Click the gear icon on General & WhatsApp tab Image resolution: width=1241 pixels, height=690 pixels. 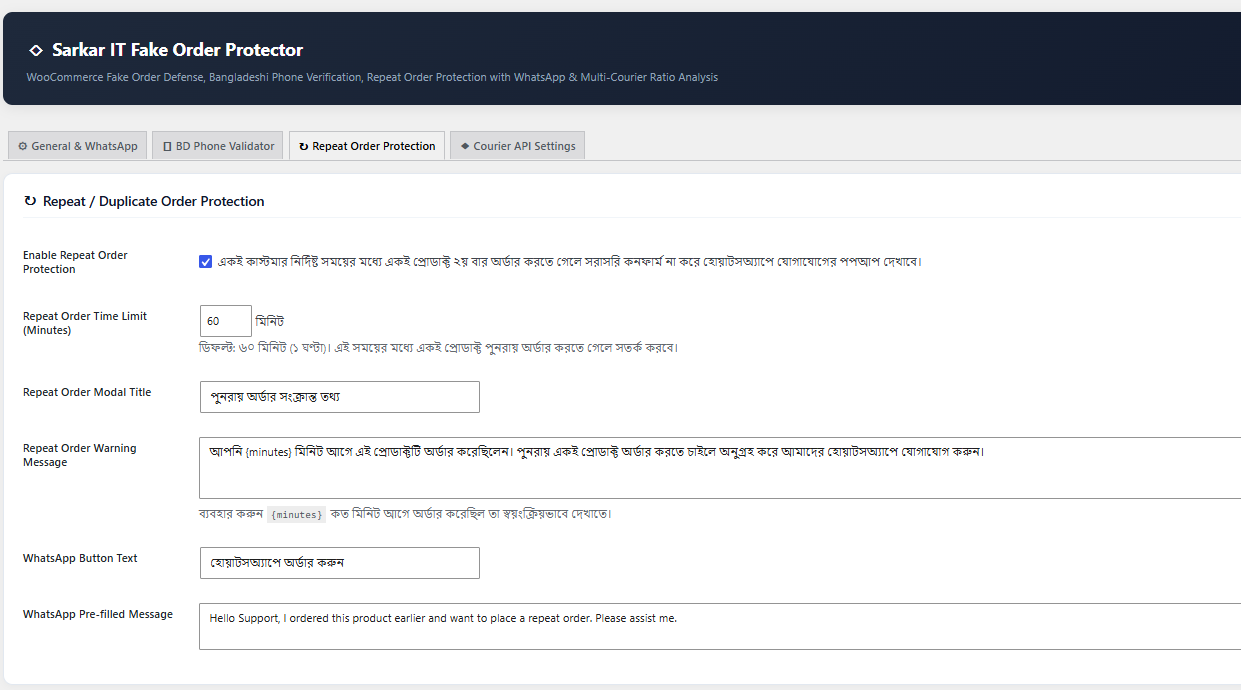point(22,146)
